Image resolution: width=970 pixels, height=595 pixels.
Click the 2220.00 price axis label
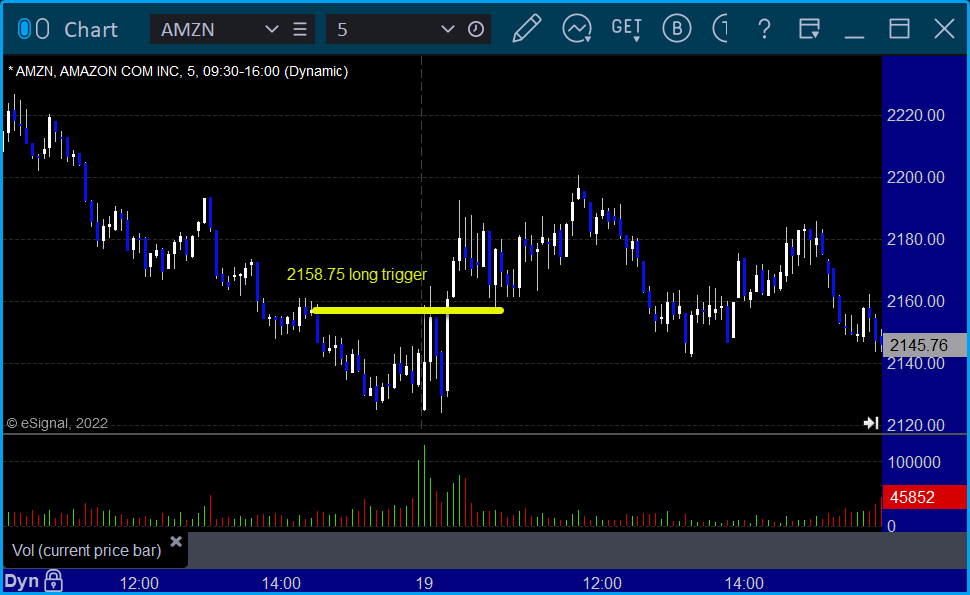(916, 115)
